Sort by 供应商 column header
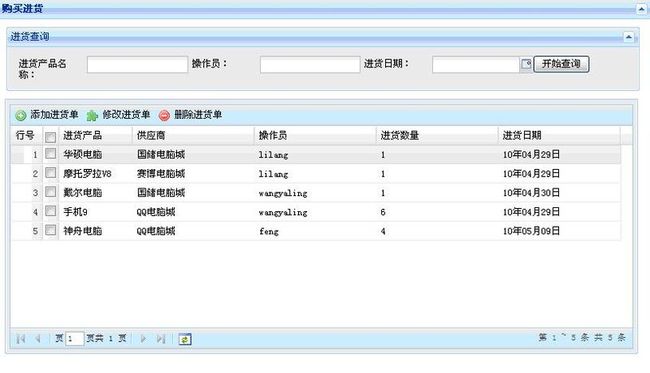 (193, 136)
